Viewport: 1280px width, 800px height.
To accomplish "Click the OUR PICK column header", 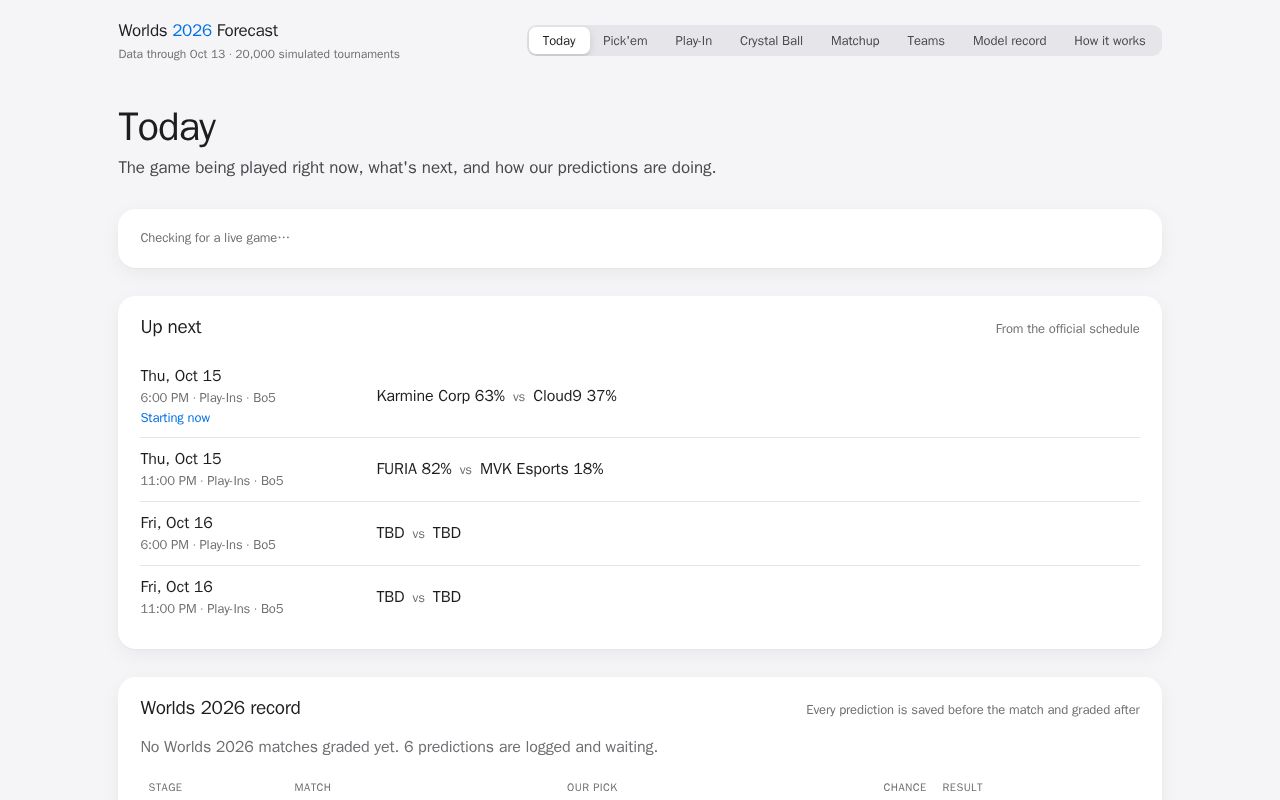I will pos(592,788).
